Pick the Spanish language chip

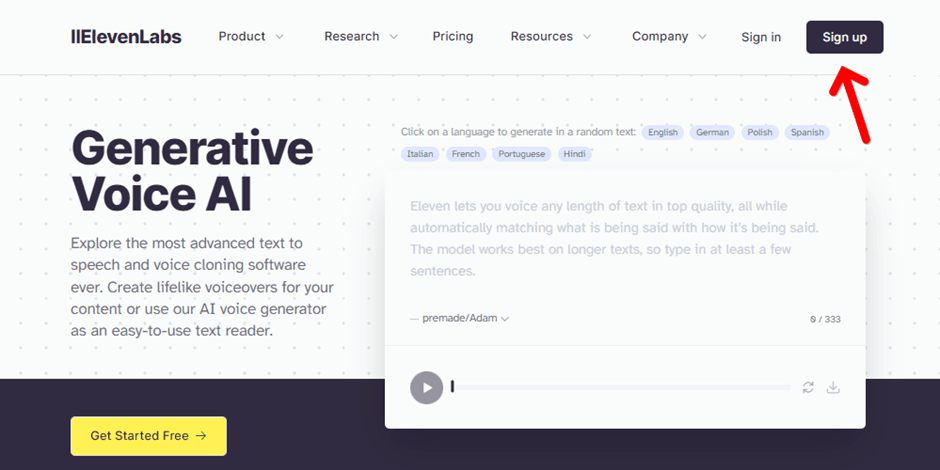tap(807, 132)
